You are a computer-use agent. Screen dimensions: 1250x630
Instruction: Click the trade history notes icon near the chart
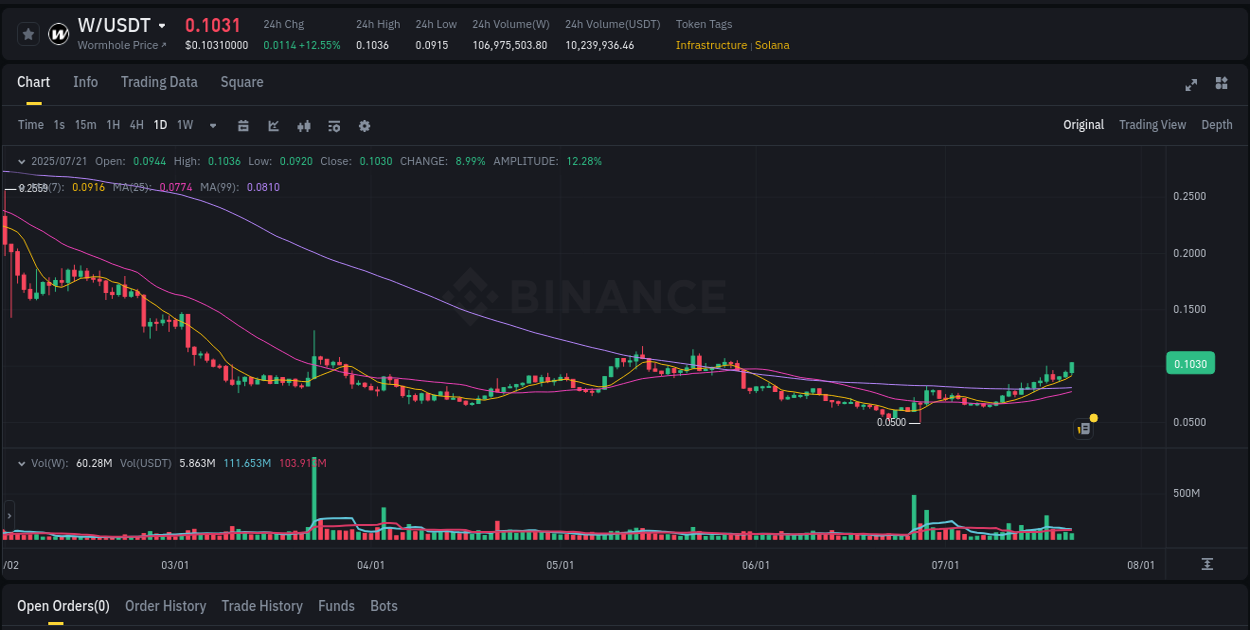click(x=1083, y=428)
